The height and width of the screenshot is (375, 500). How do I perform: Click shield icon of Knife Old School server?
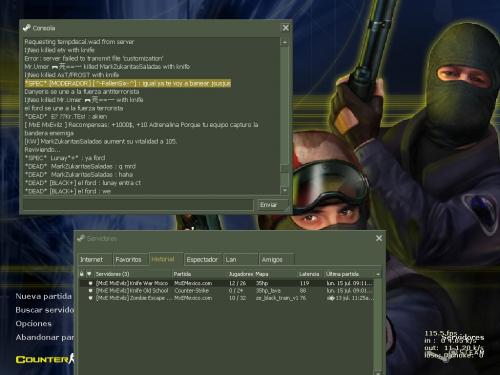pos(90,291)
